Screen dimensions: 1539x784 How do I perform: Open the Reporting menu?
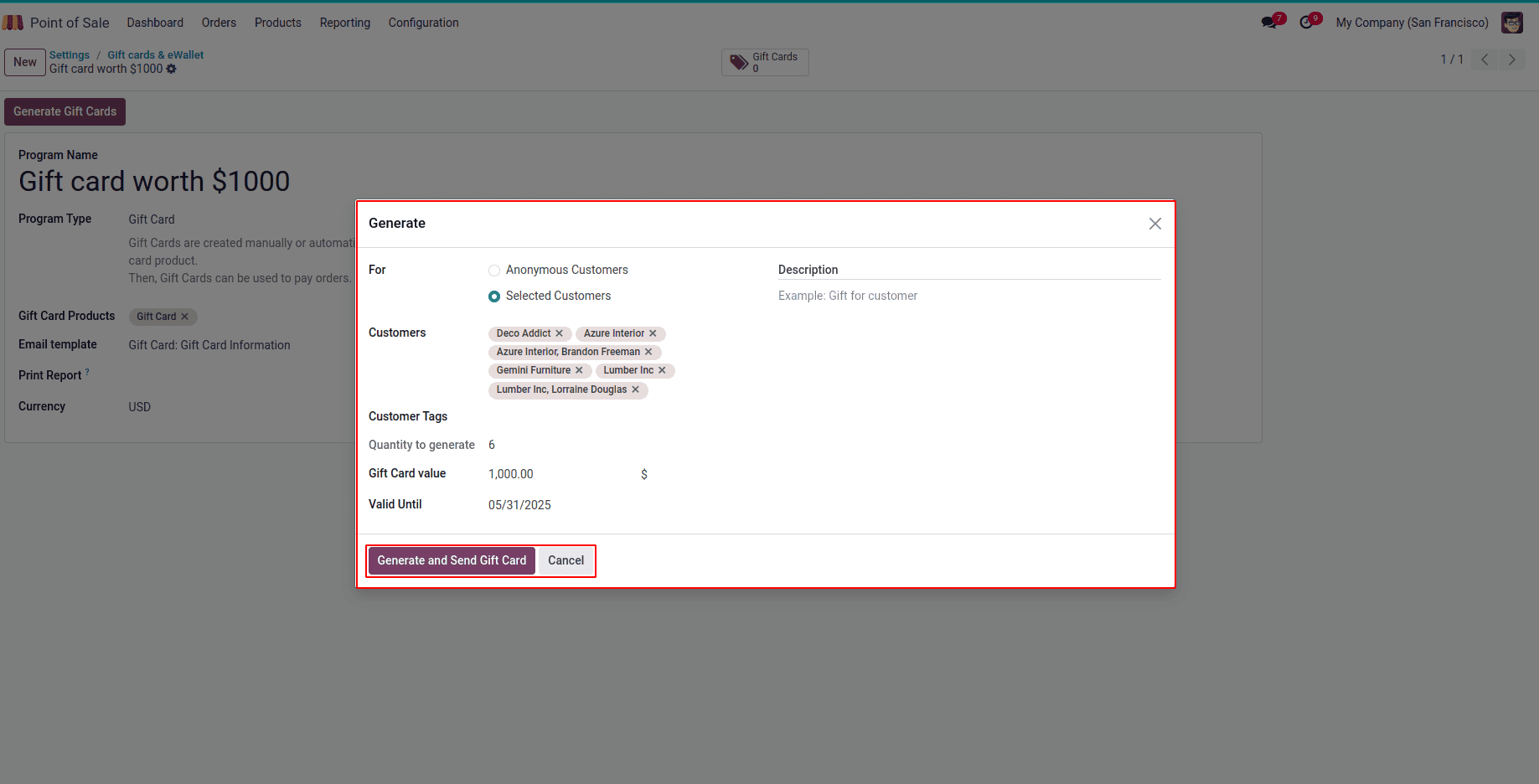[x=345, y=23]
